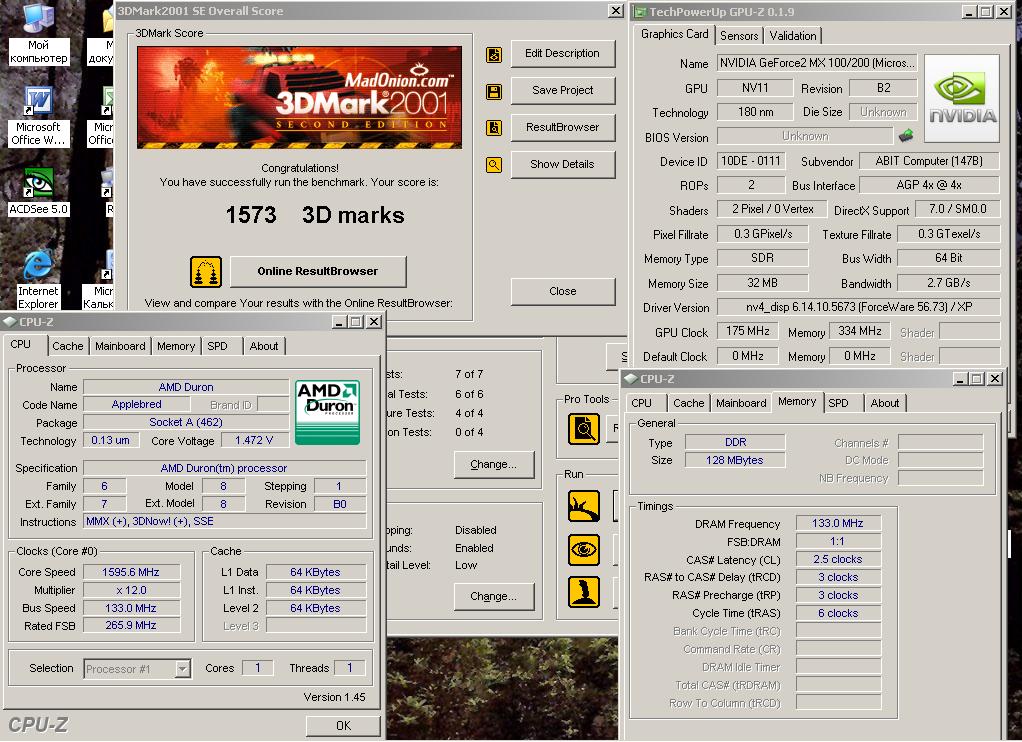
Task: Click the yellow eye icon under Run
Action: (x=583, y=549)
